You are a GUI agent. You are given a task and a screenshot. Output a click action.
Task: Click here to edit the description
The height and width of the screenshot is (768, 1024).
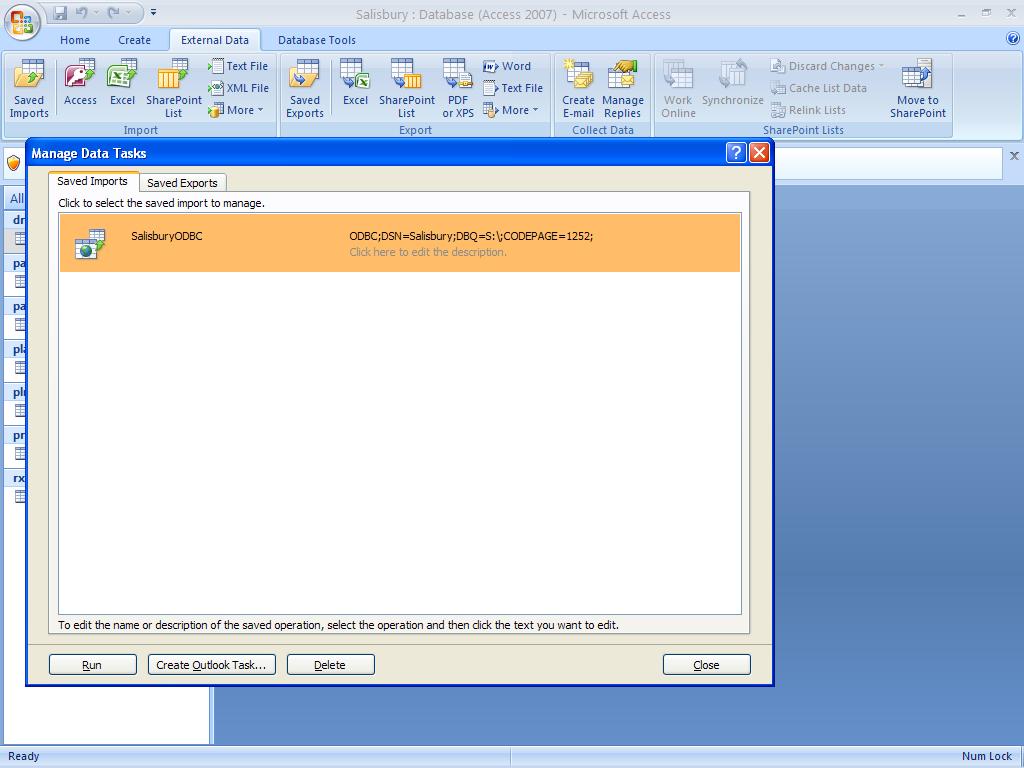(428, 252)
